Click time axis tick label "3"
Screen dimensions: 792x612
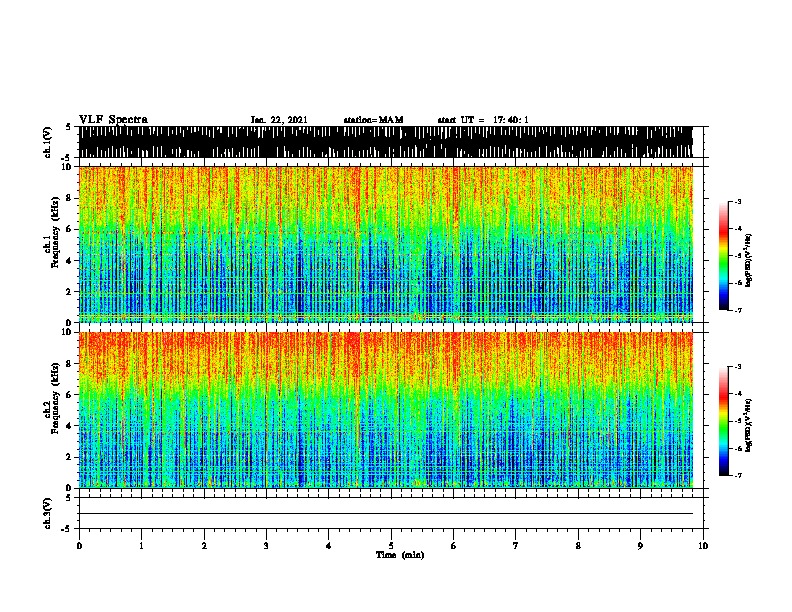point(266,546)
